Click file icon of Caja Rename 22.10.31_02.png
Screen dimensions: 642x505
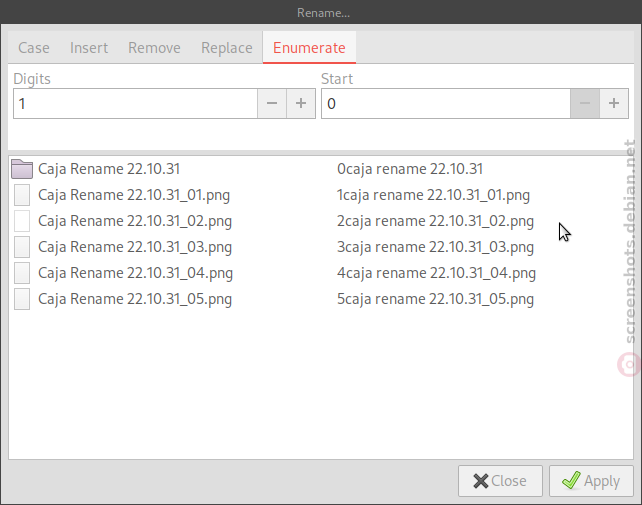(x=22, y=221)
